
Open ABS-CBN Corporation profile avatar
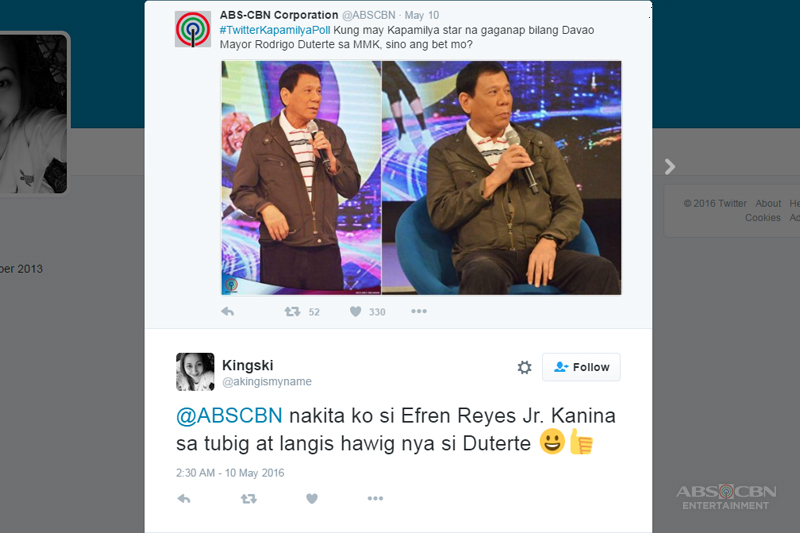[193, 29]
